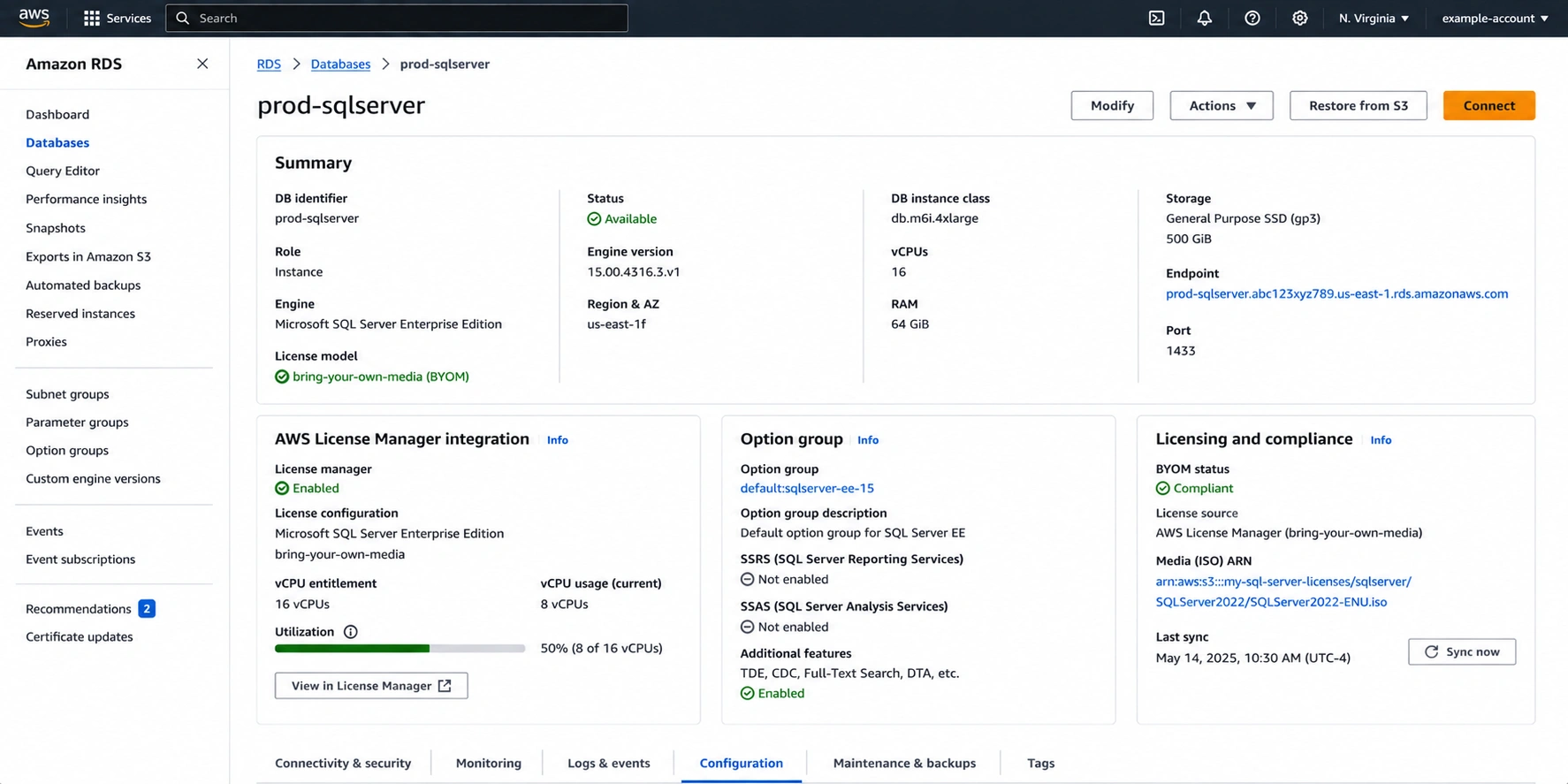Open Info for Licensing and compliance
This screenshot has width=1568, height=784.
pyautogui.click(x=1381, y=439)
